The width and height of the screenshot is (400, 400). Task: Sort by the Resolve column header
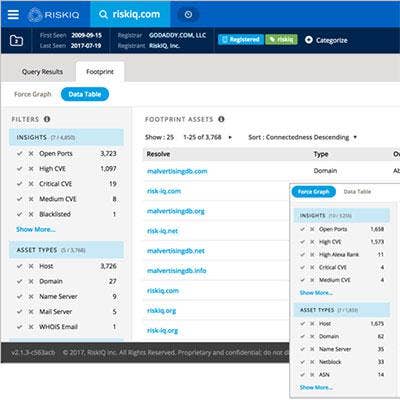(x=158, y=154)
